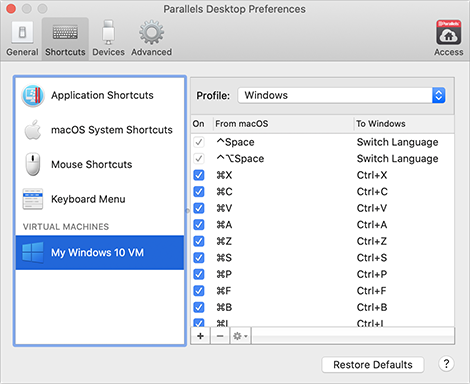The width and height of the screenshot is (470, 384).
Task: Click the Application Shortcuts icon
Action: point(33,96)
